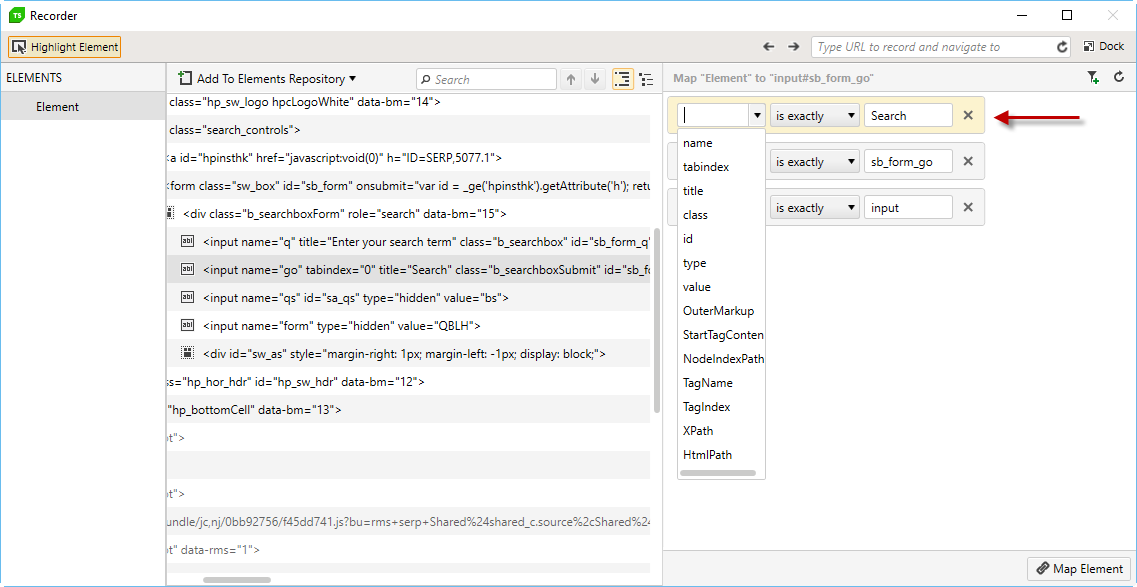Click the forward navigation arrow
This screenshot has width=1137, height=587.
tap(793, 46)
